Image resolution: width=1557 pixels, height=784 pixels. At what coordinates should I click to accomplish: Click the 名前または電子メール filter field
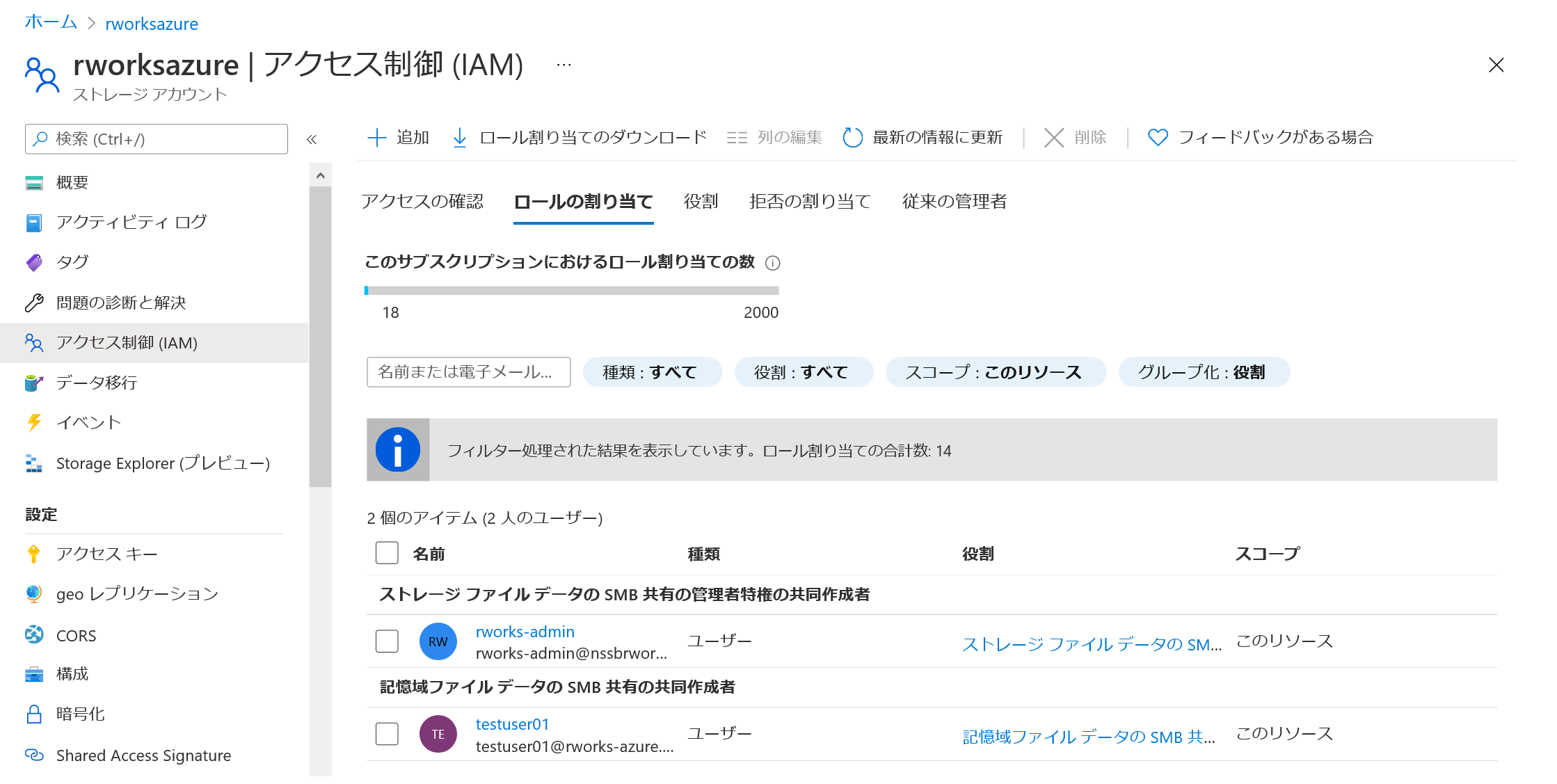469,372
